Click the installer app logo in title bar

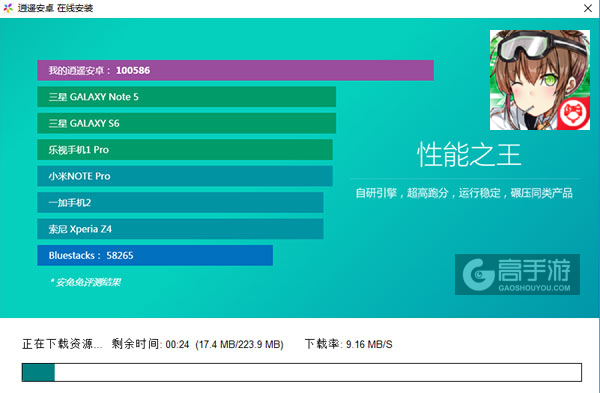[x=8, y=8]
